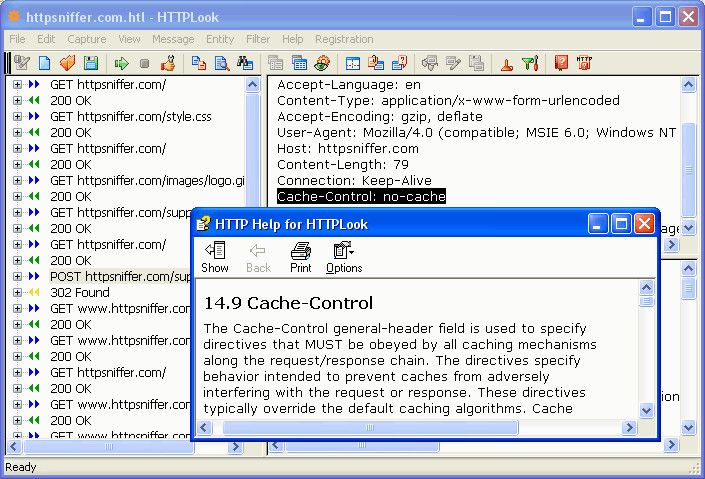
Task: Open the Entity menu
Action: pyautogui.click(x=220, y=39)
